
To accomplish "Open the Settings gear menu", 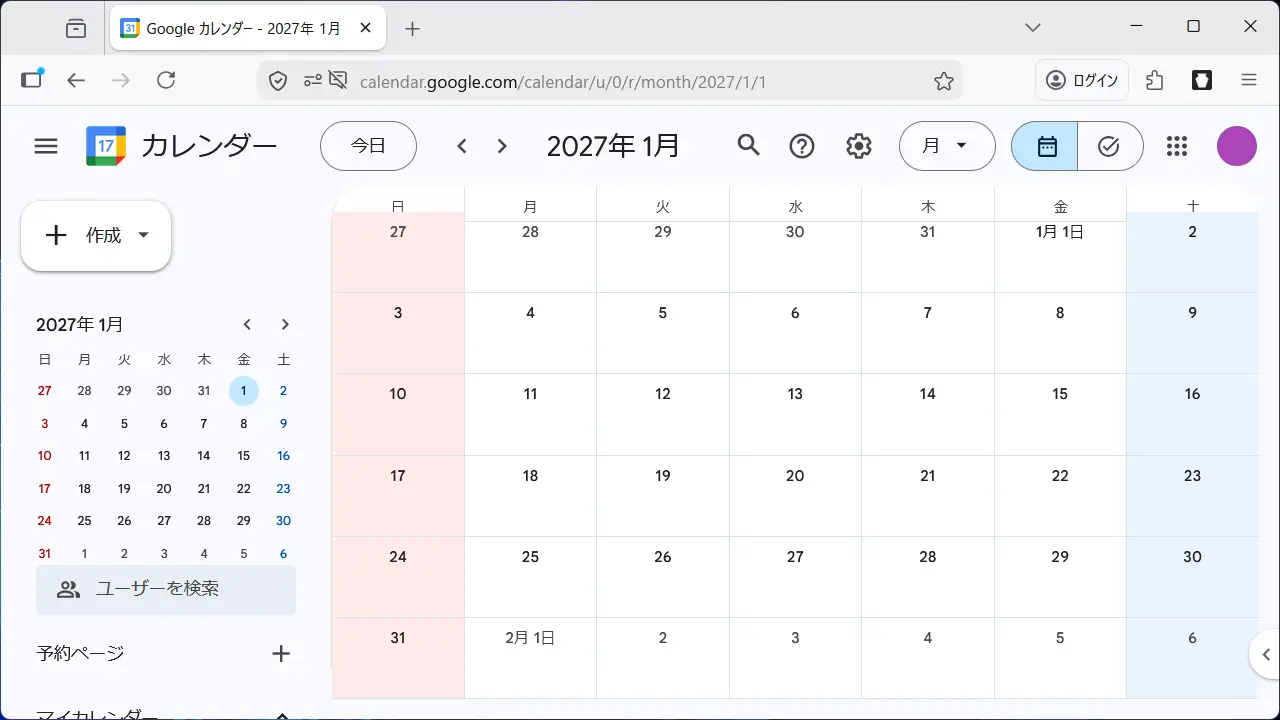I will click(858, 145).
